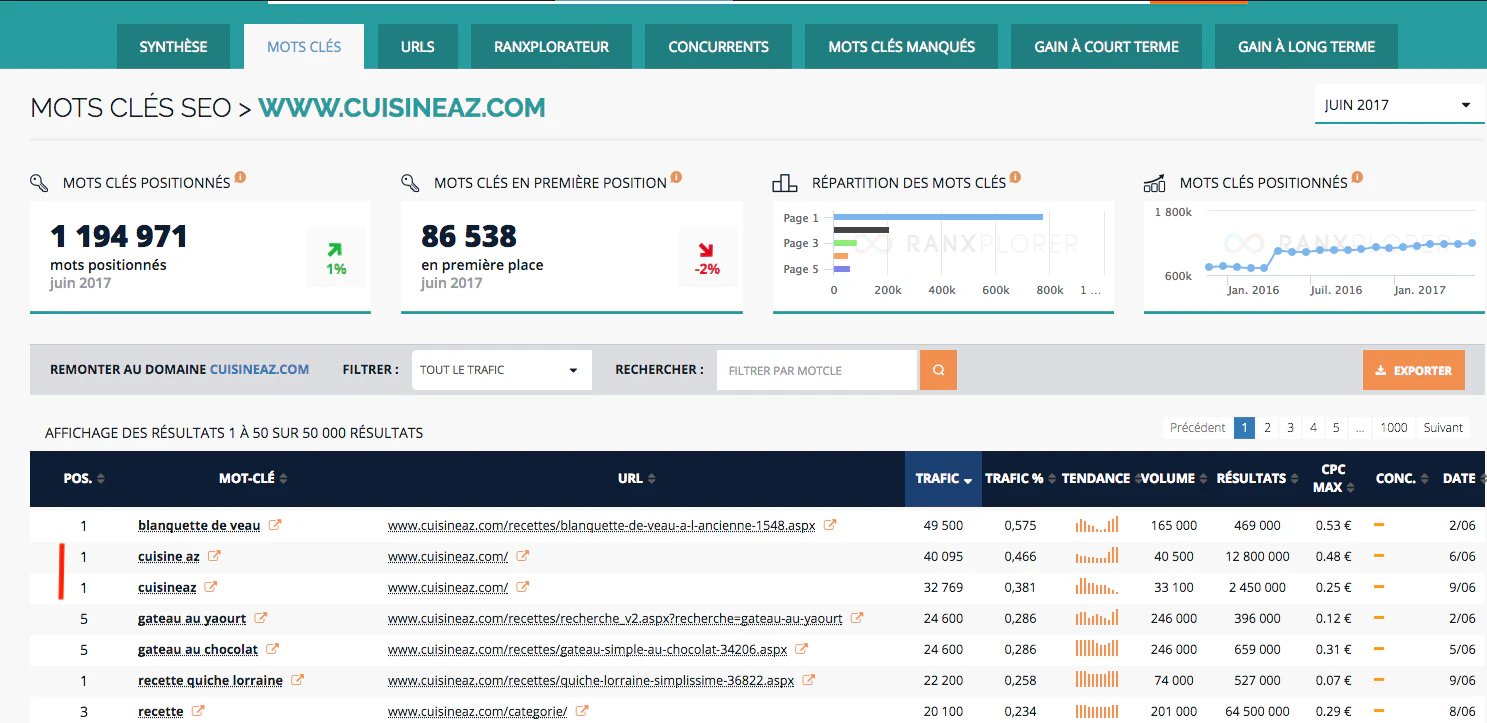Show info for Mots clés en première position

tap(676, 178)
